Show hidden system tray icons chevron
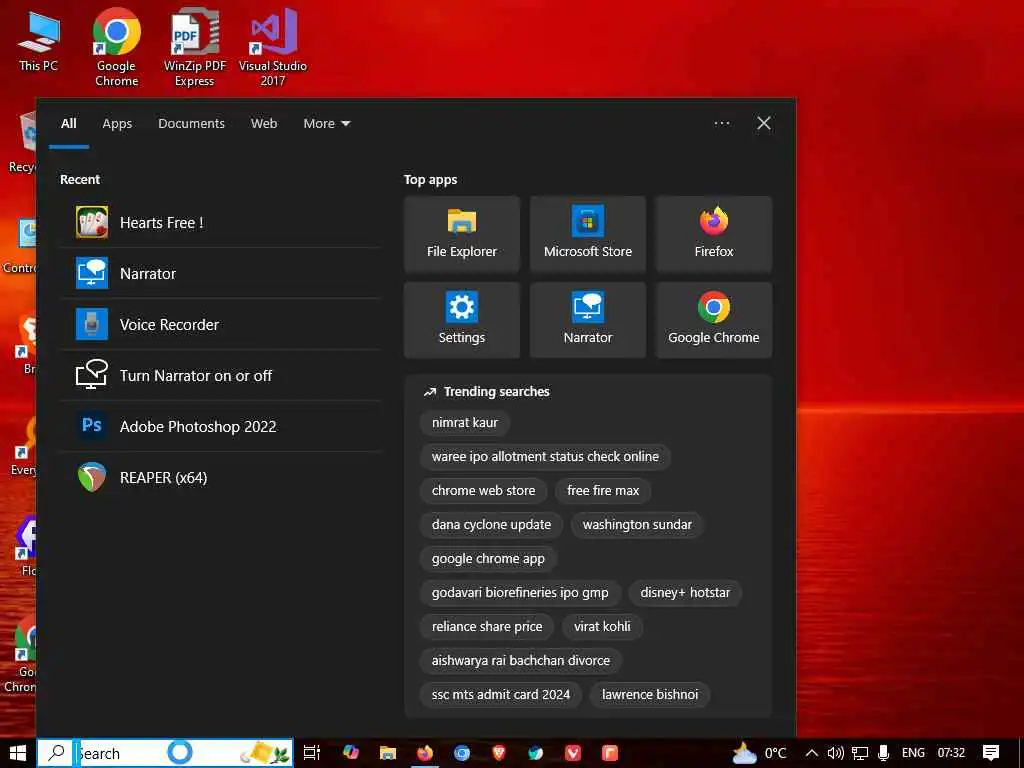The image size is (1024, 768). tap(812, 753)
